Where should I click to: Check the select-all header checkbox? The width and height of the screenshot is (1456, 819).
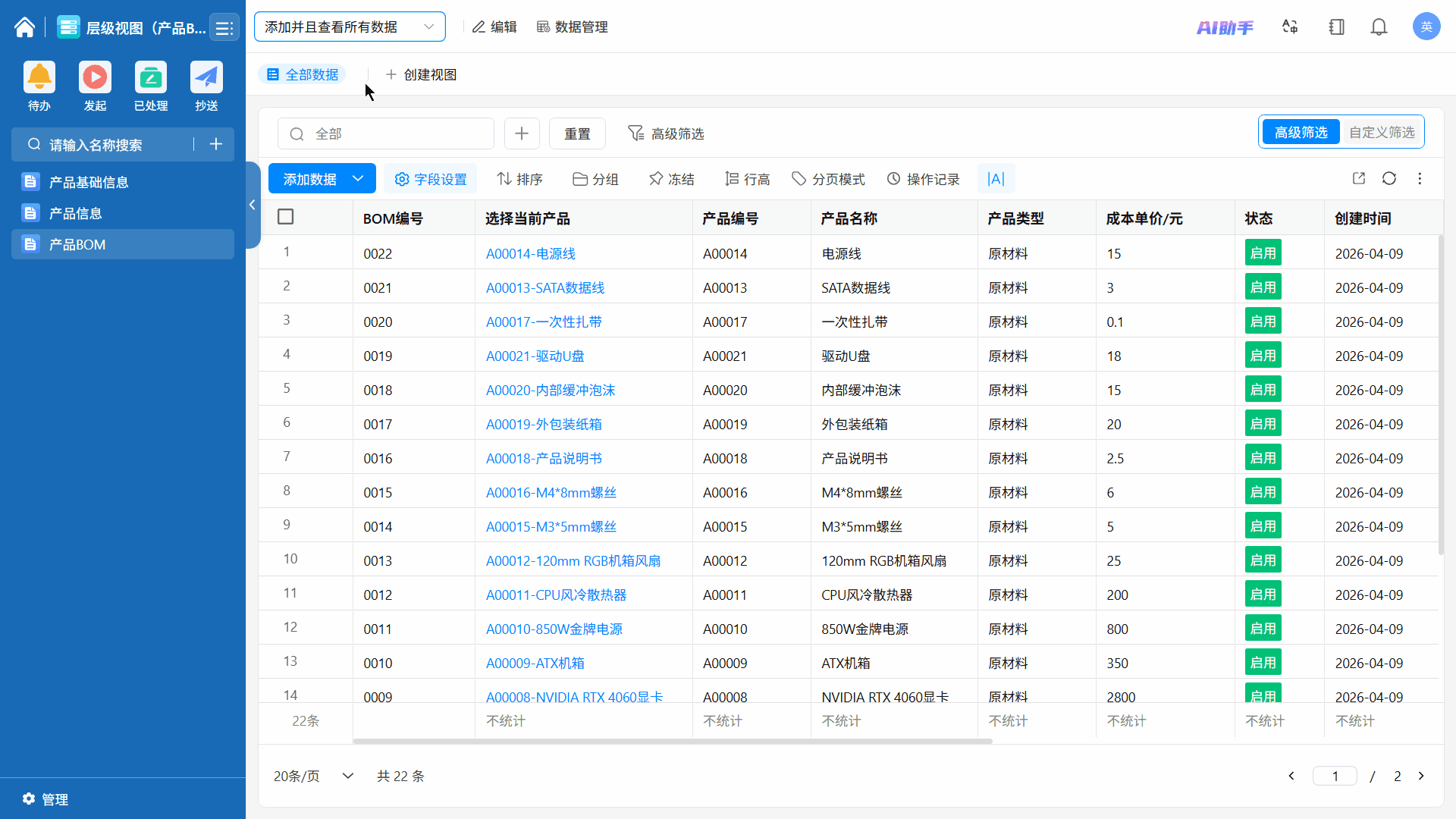point(286,218)
